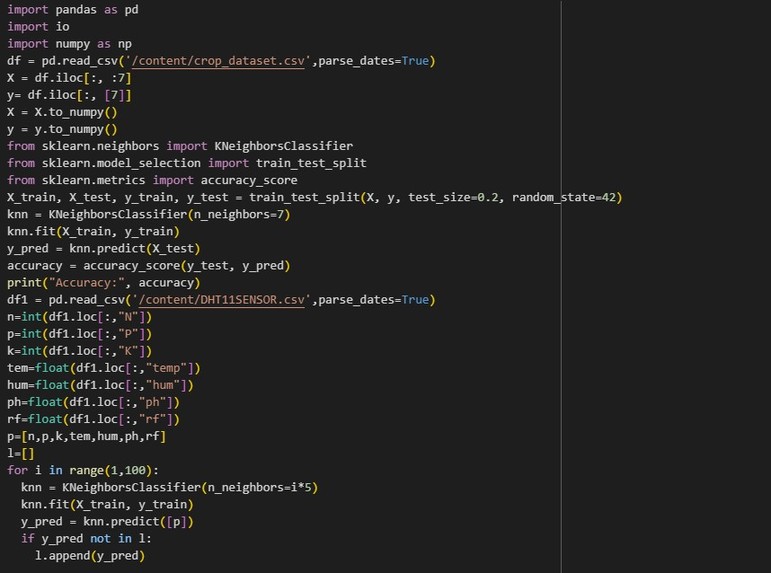The width and height of the screenshot is (771, 573).
Task: Click the sklearn.metrics import accuracy_score line
Action: [152, 181]
